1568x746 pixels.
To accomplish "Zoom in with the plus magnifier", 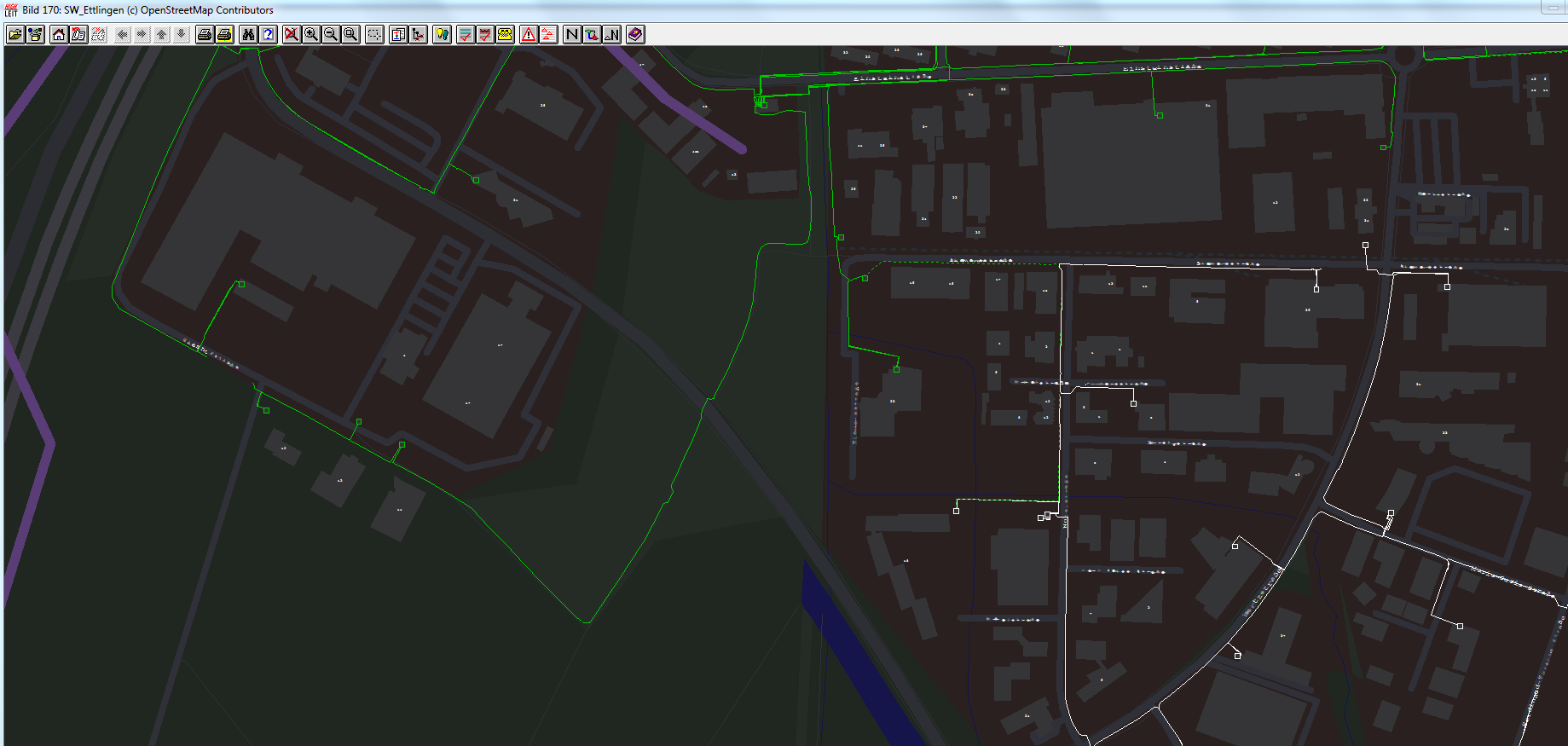I will (x=311, y=34).
